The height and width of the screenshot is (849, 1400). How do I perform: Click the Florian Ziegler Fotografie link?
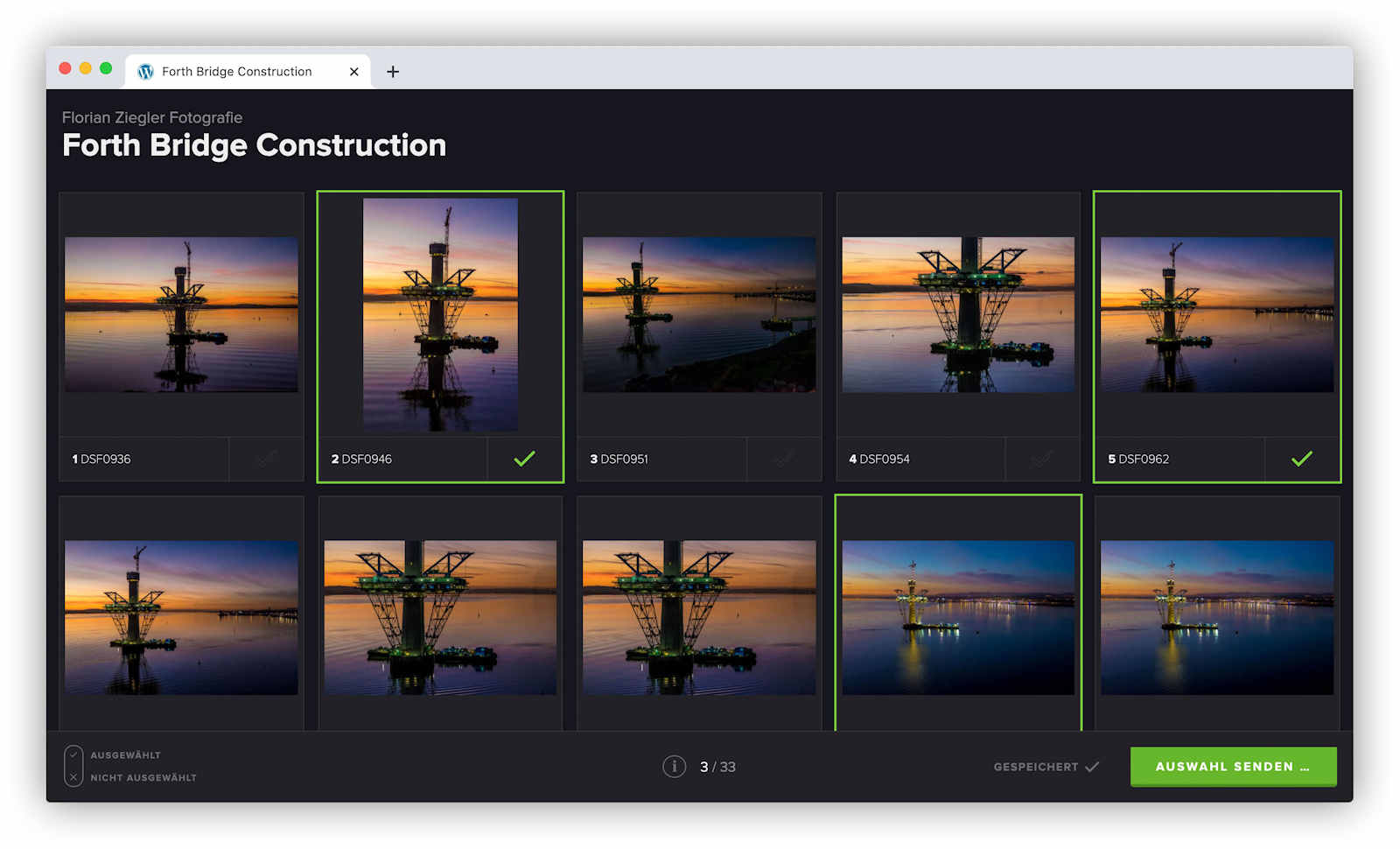coord(152,117)
